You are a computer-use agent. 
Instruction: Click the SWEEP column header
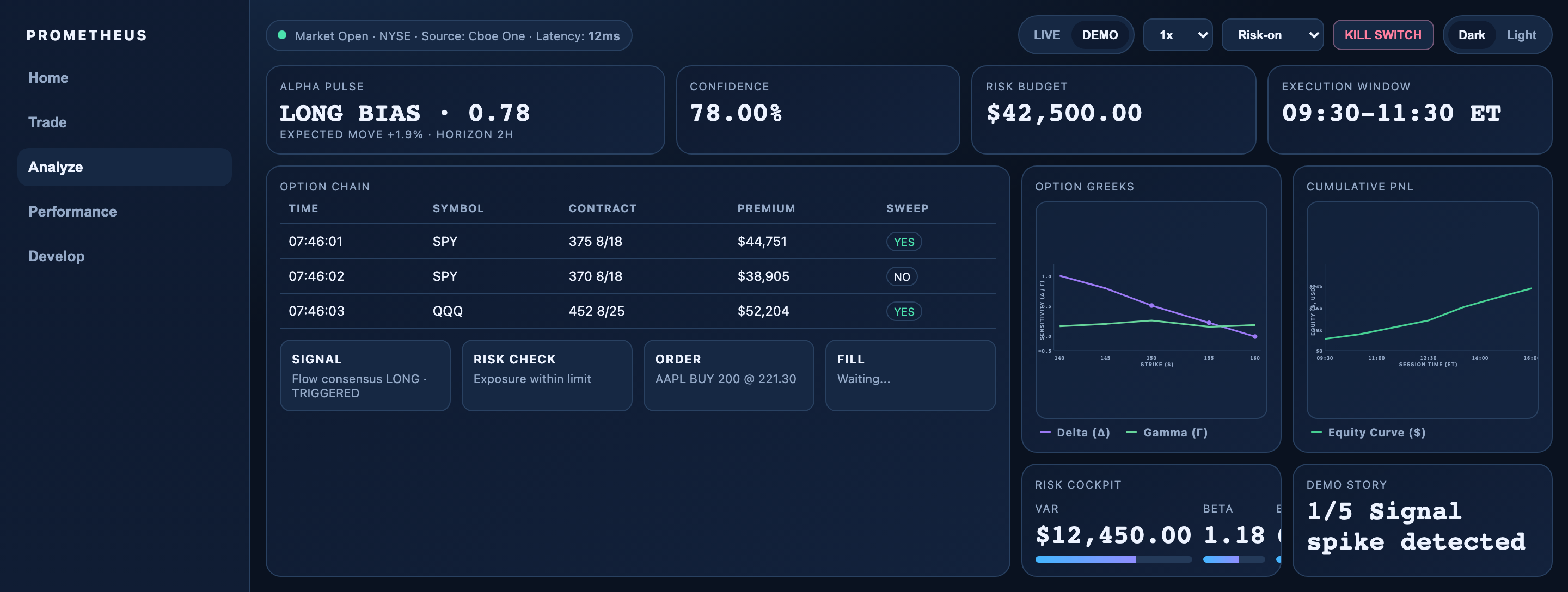(907, 209)
